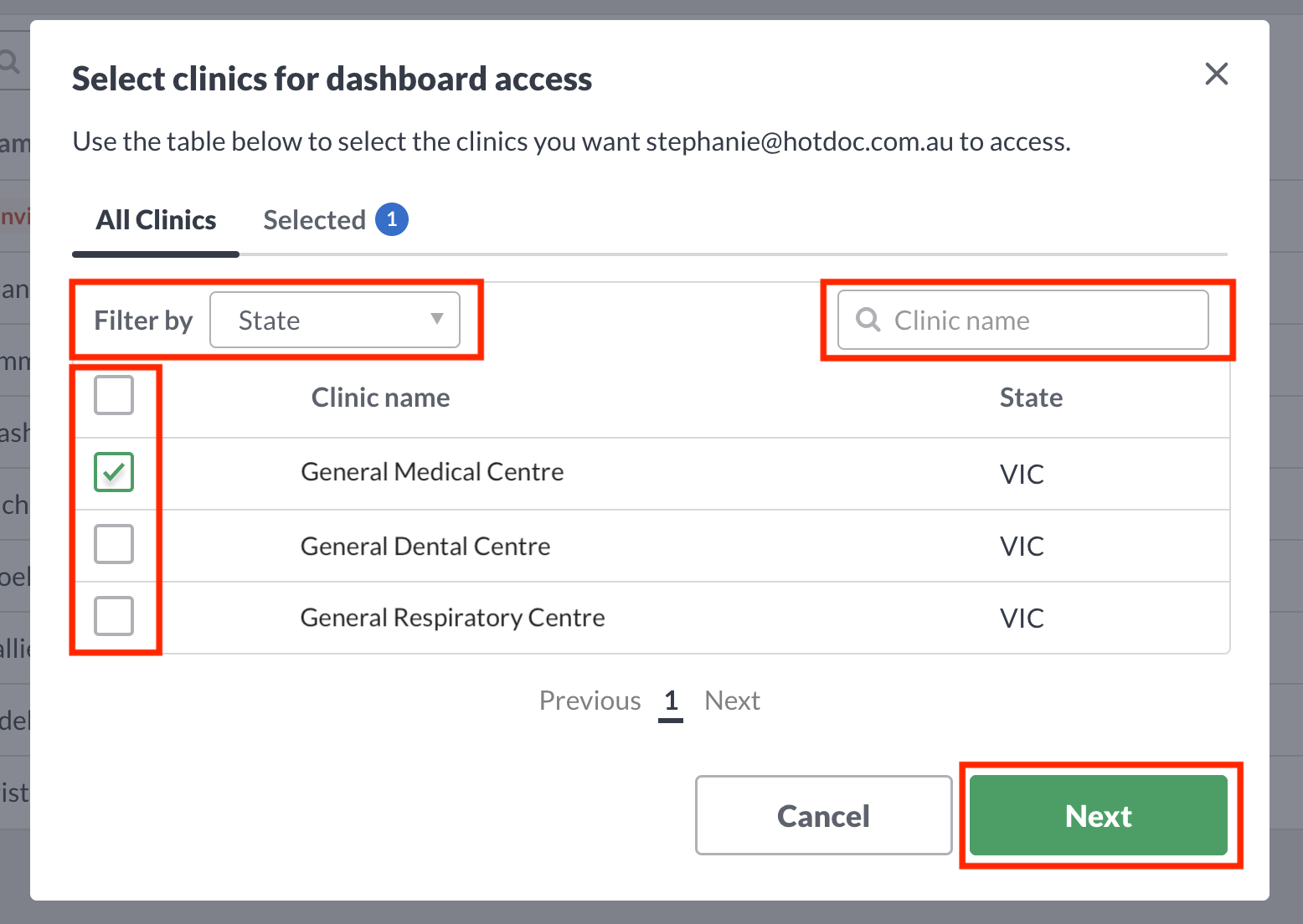The height and width of the screenshot is (924, 1303).
Task: Click Previous in the pagination controls
Action: coord(590,701)
